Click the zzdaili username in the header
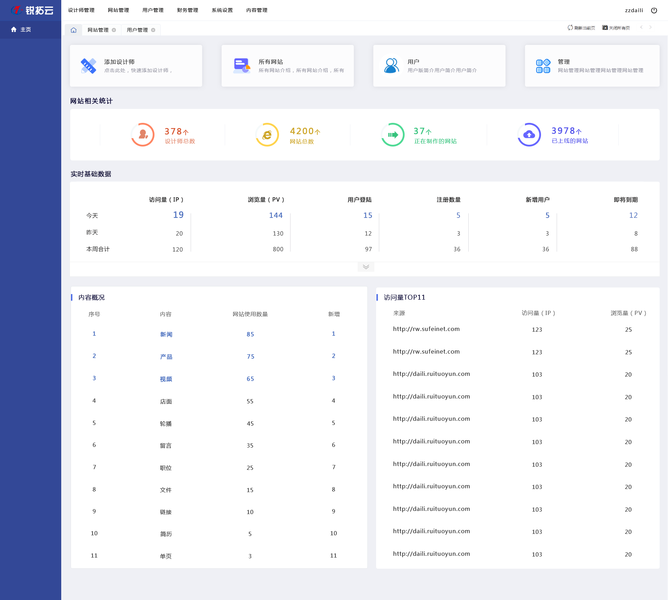 tap(634, 10)
